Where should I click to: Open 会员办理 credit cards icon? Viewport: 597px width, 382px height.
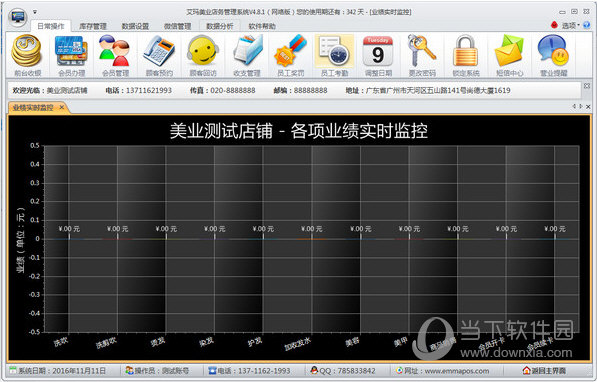(71, 56)
